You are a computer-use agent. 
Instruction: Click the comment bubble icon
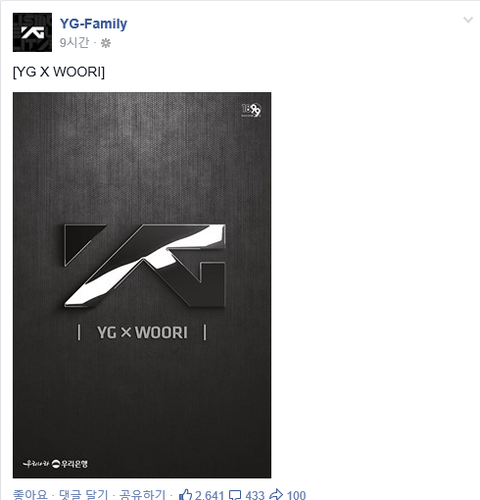[235, 495]
